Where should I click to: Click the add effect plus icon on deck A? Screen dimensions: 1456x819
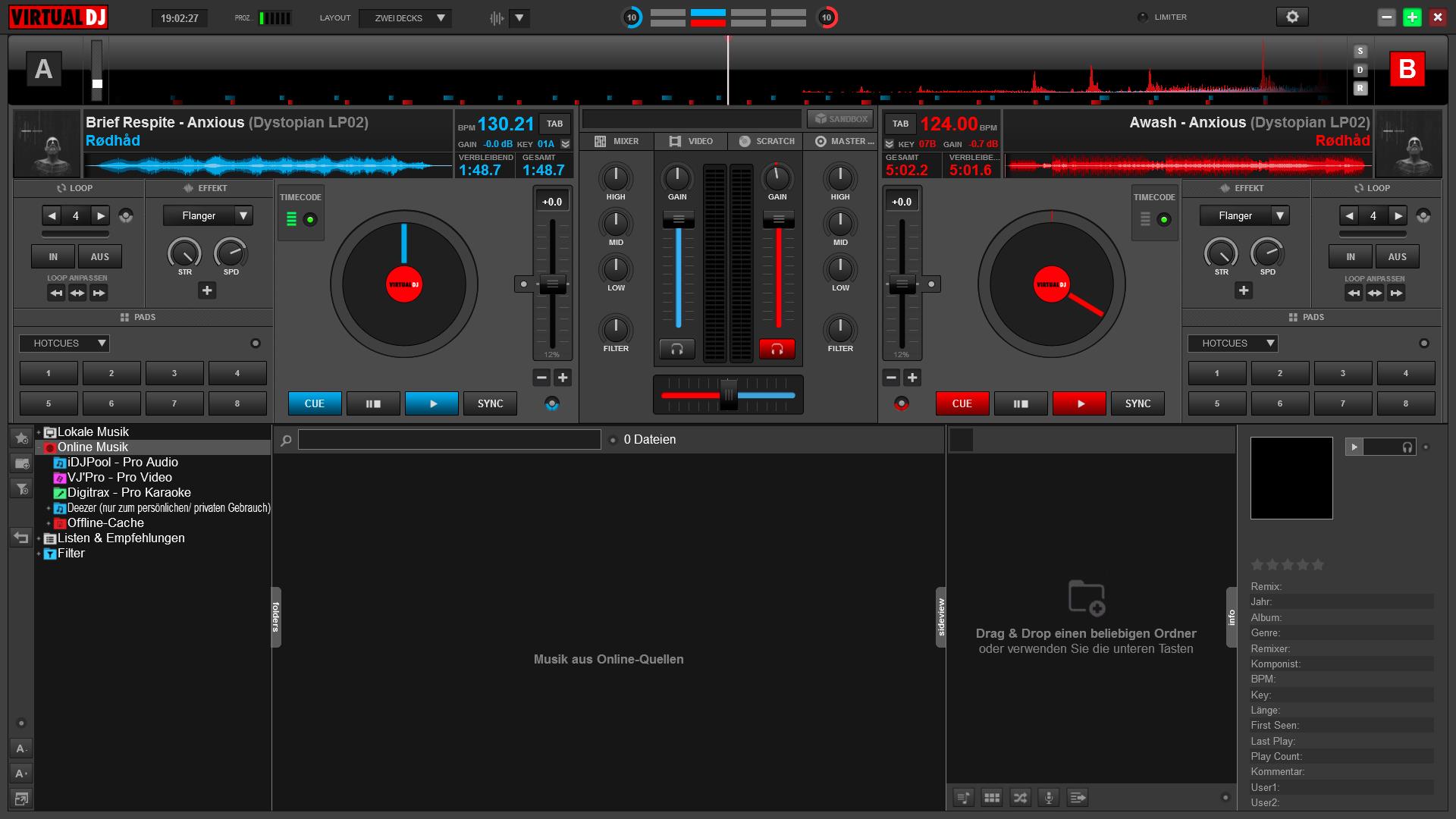pyautogui.click(x=207, y=290)
